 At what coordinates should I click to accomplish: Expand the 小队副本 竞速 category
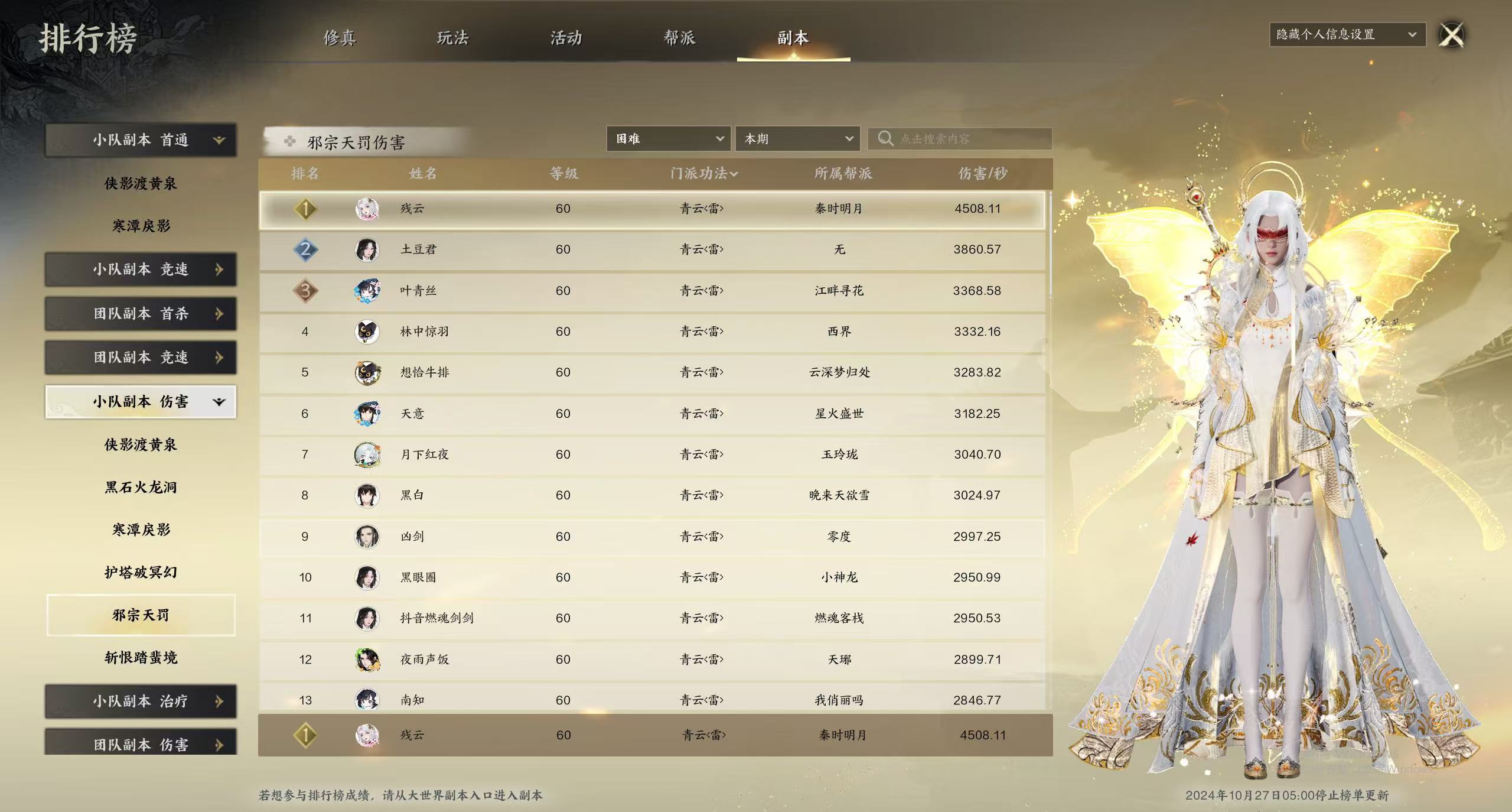click(141, 269)
